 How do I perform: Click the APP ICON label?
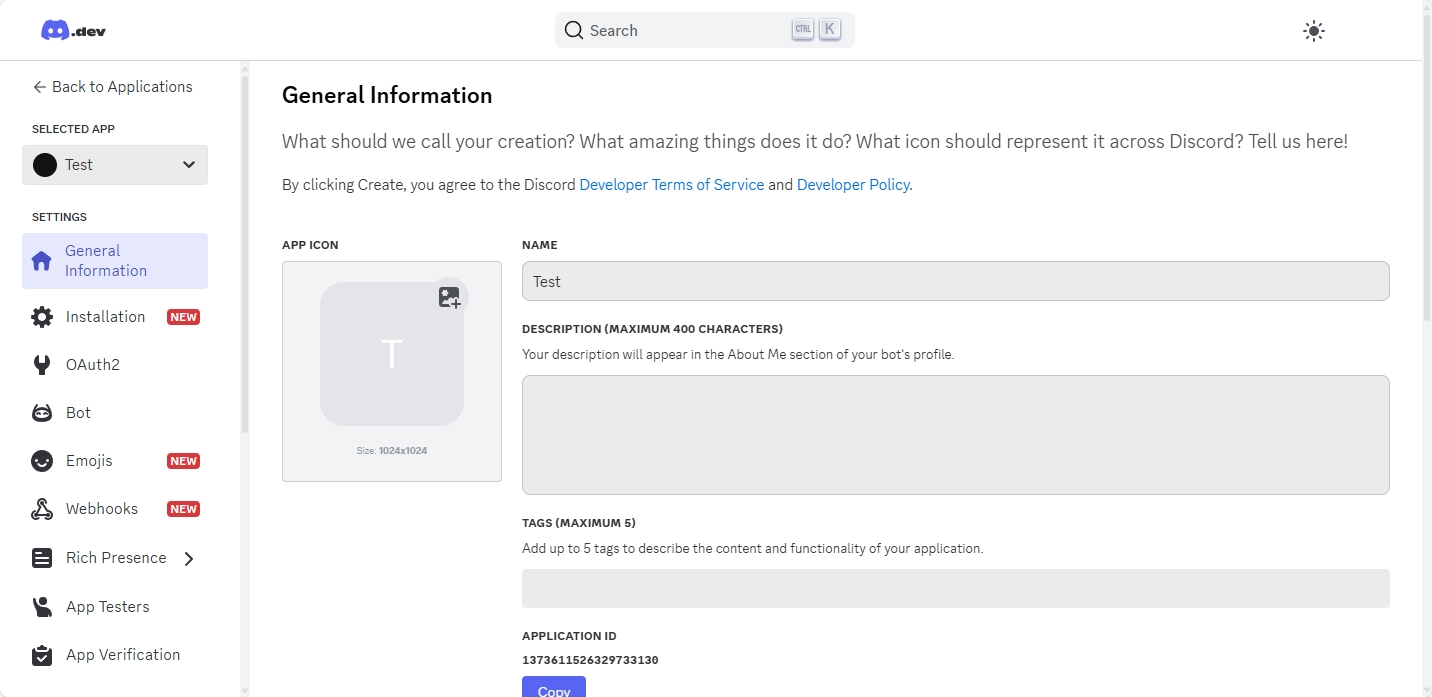[310, 245]
